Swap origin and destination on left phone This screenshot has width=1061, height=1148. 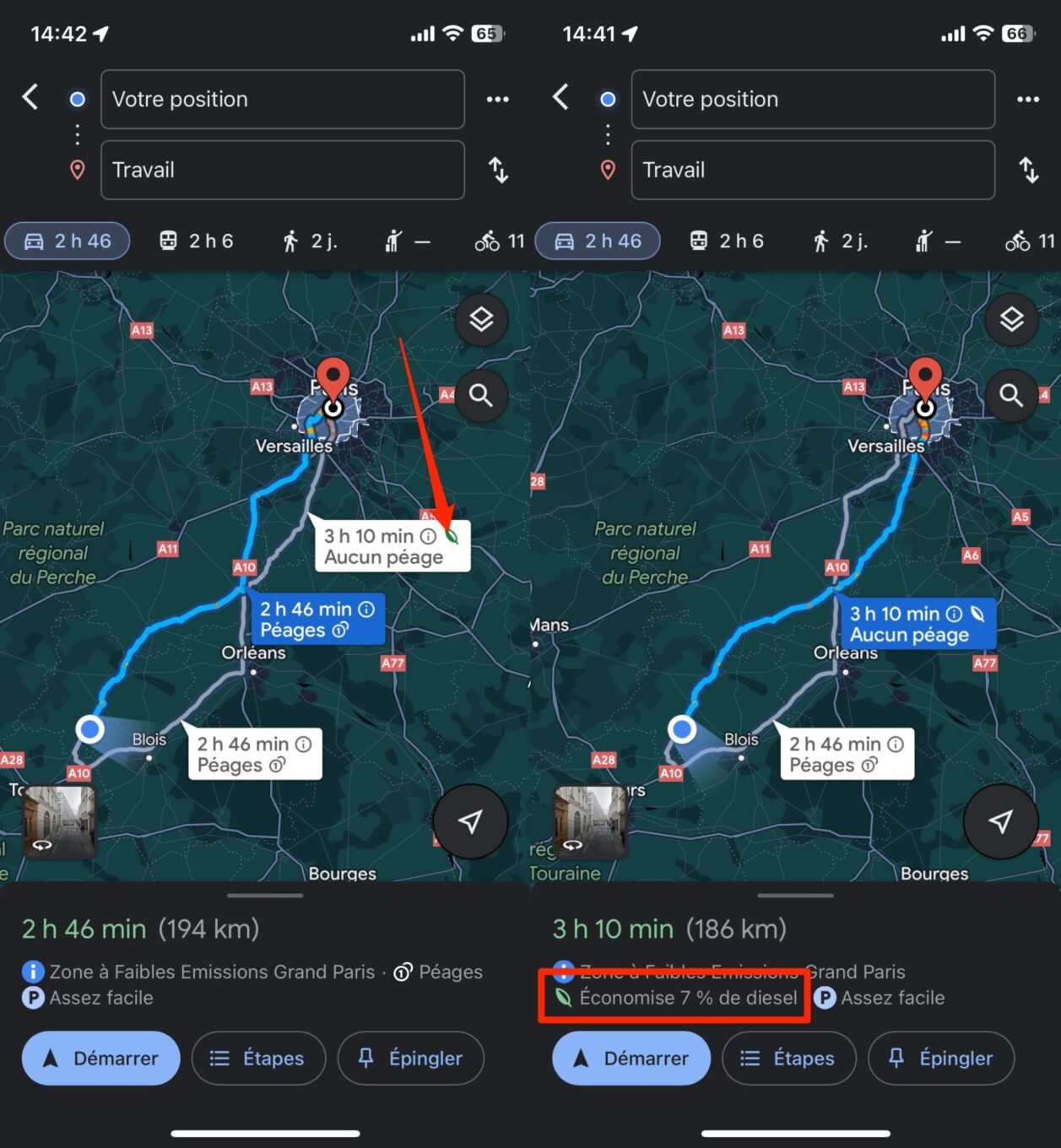(x=499, y=171)
